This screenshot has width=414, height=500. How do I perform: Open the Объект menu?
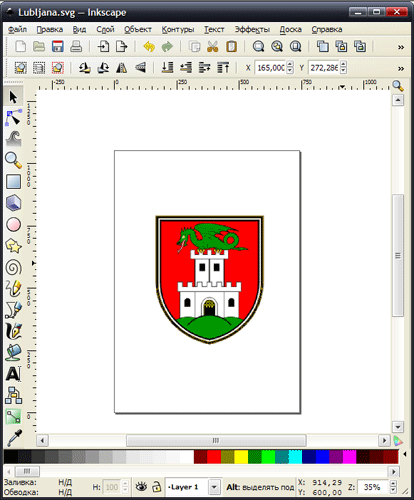[138, 29]
